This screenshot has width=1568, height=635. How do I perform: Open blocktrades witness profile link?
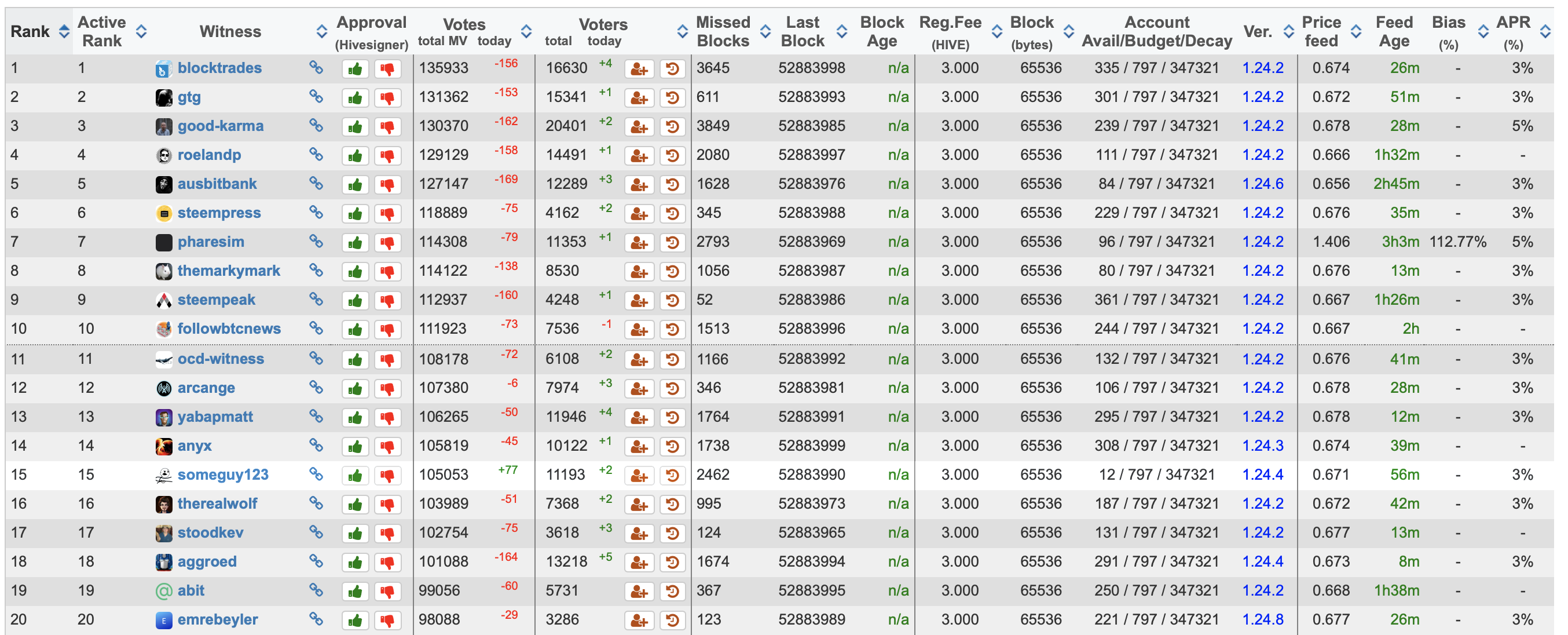coord(219,68)
